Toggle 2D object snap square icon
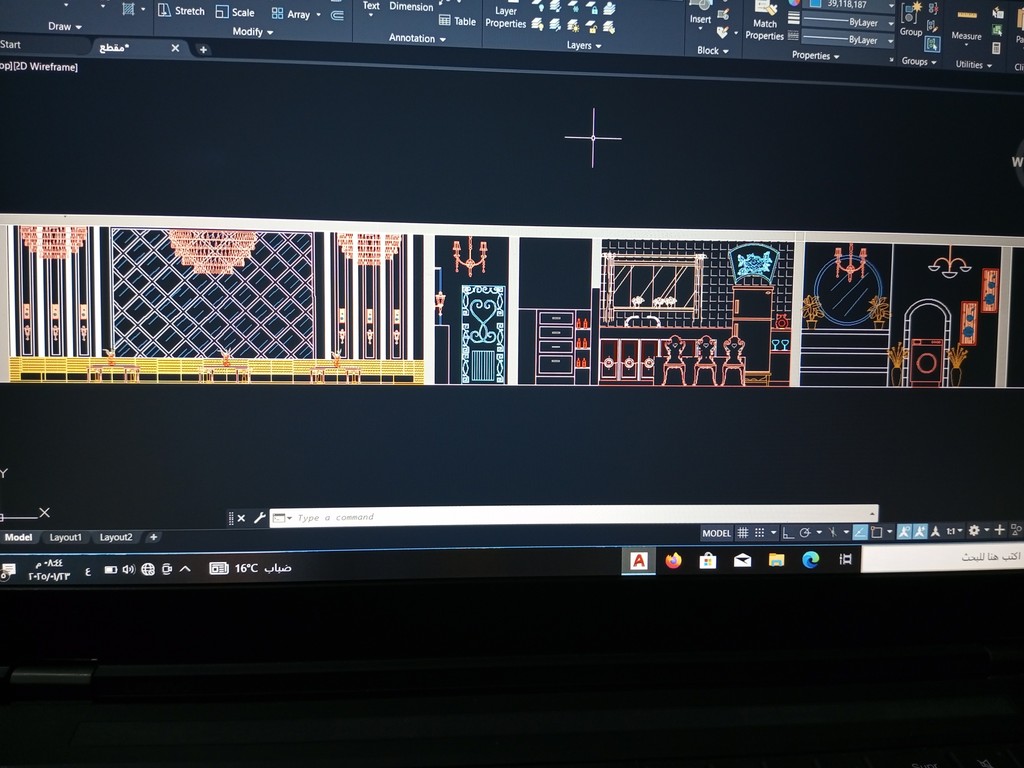The width and height of the screenshot is (1024, 768). pos(876,532)
